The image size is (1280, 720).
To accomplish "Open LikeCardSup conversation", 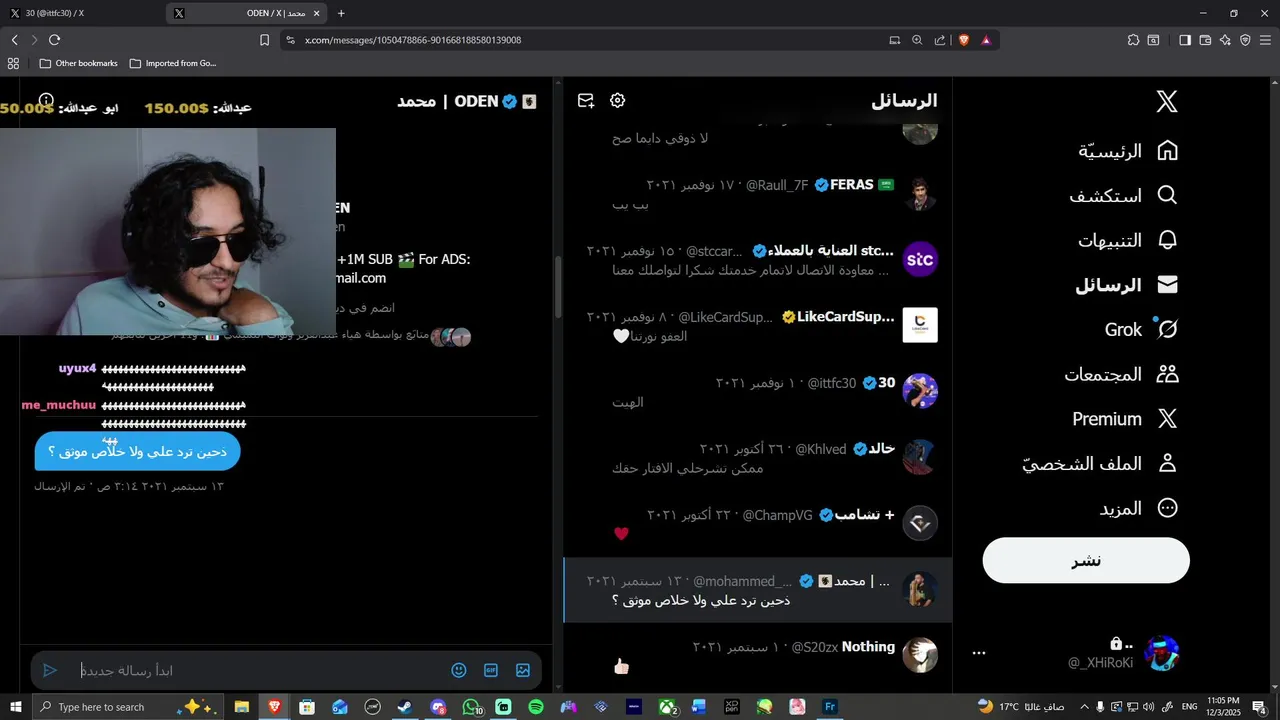I will coord(758,326).
